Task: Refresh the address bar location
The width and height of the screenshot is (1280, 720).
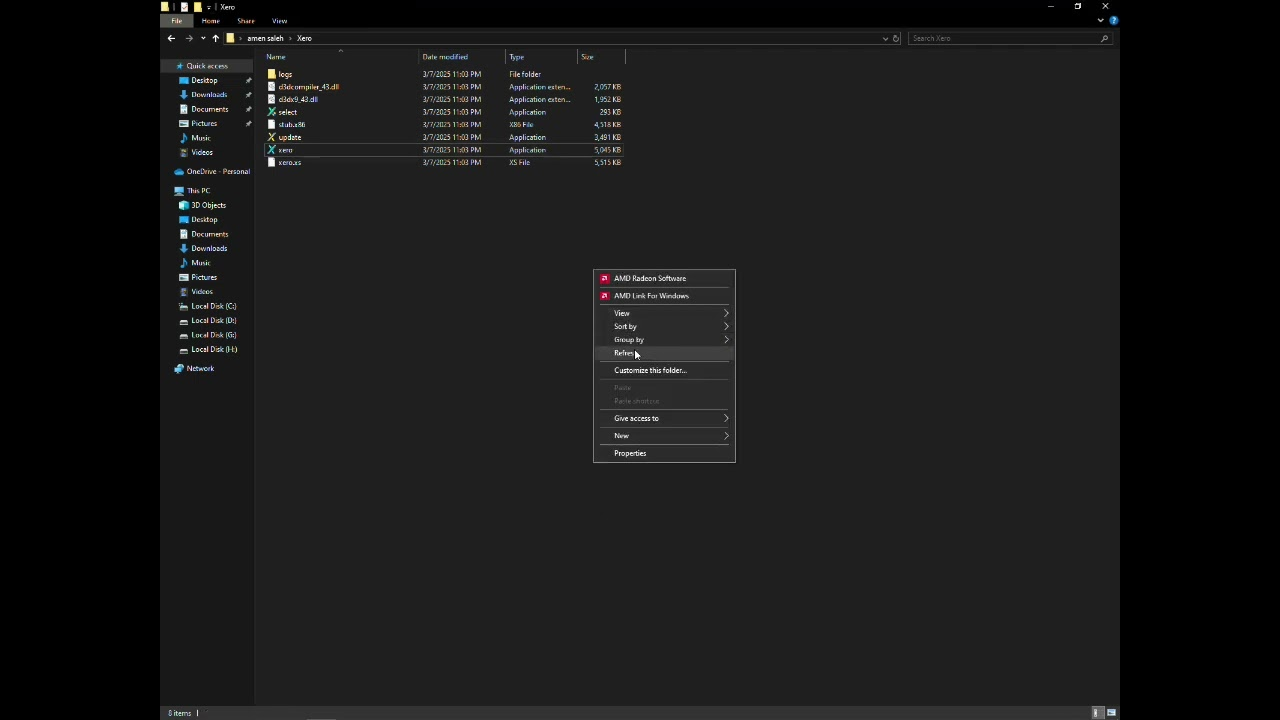Action: pyautogui.click(x=896, y=38)
